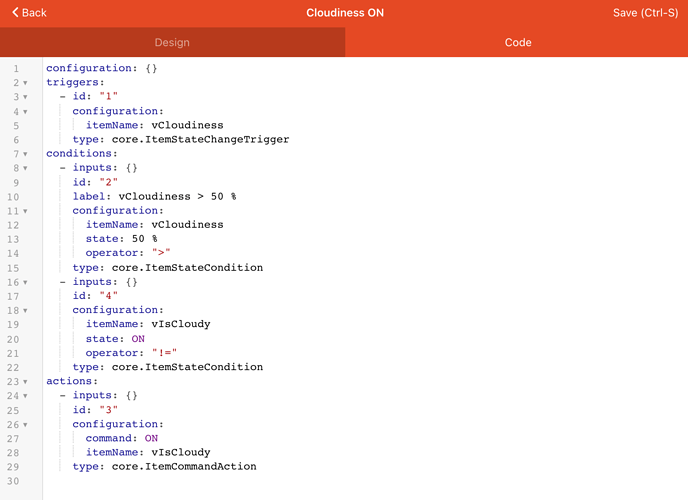The image size is (688, 500).
Task: Save the rule with Save (Ctrl-S)
Action: (645, 13)
